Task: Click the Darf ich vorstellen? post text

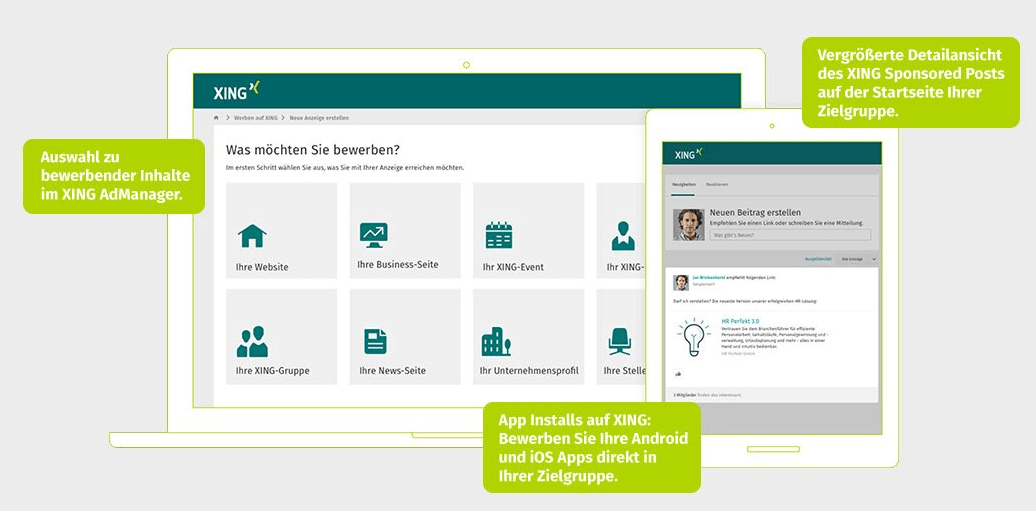Action: click(745, 301)
